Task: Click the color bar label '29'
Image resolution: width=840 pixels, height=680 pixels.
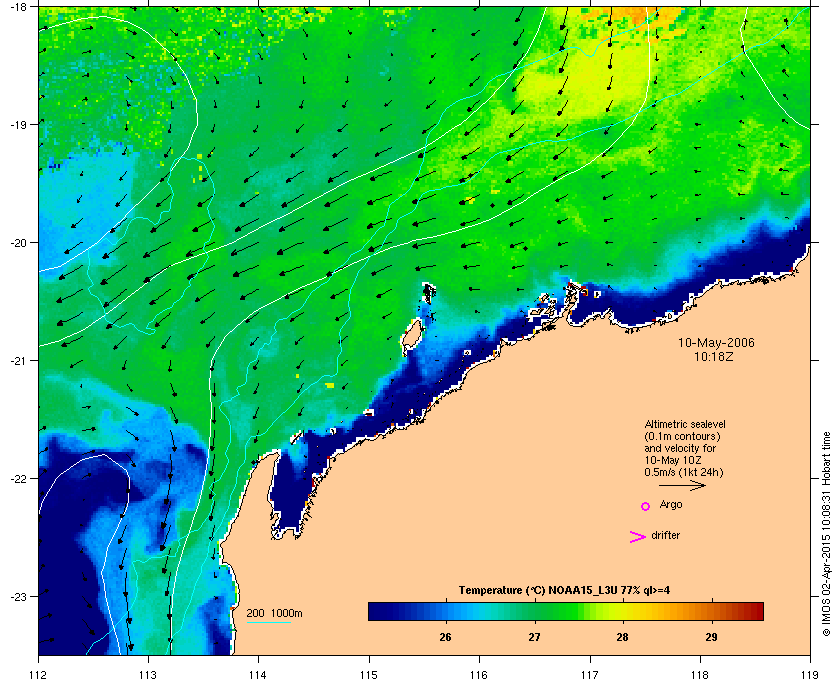Action: point(711,637)
